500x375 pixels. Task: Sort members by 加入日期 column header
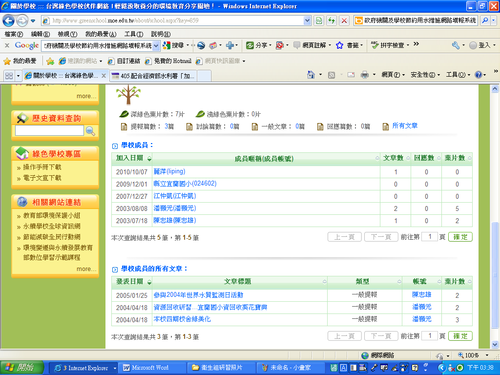132,158
